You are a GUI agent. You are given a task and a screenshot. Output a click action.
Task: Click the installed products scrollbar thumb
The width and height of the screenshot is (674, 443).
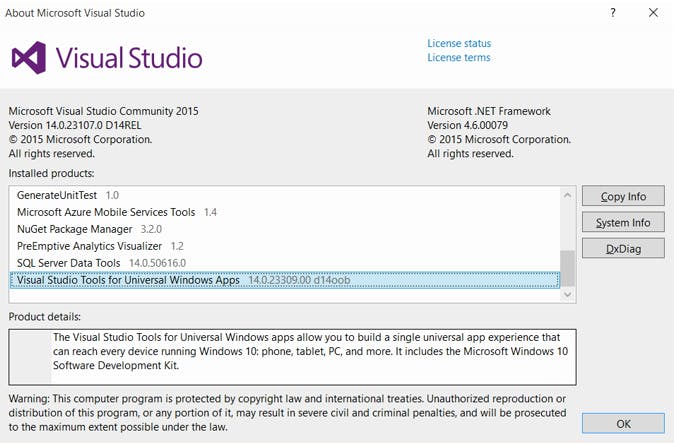pos(568,267)
